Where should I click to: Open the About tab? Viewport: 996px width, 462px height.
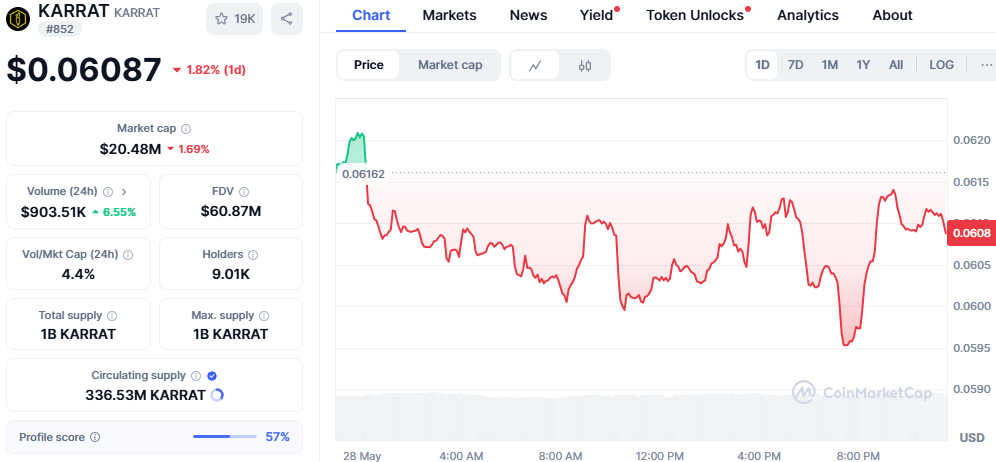point(892,15)
